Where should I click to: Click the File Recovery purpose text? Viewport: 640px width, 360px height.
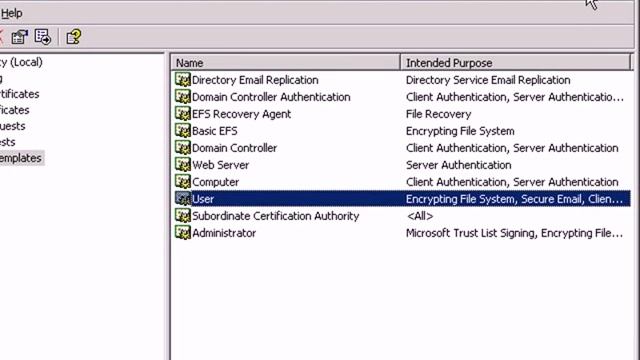438,114
